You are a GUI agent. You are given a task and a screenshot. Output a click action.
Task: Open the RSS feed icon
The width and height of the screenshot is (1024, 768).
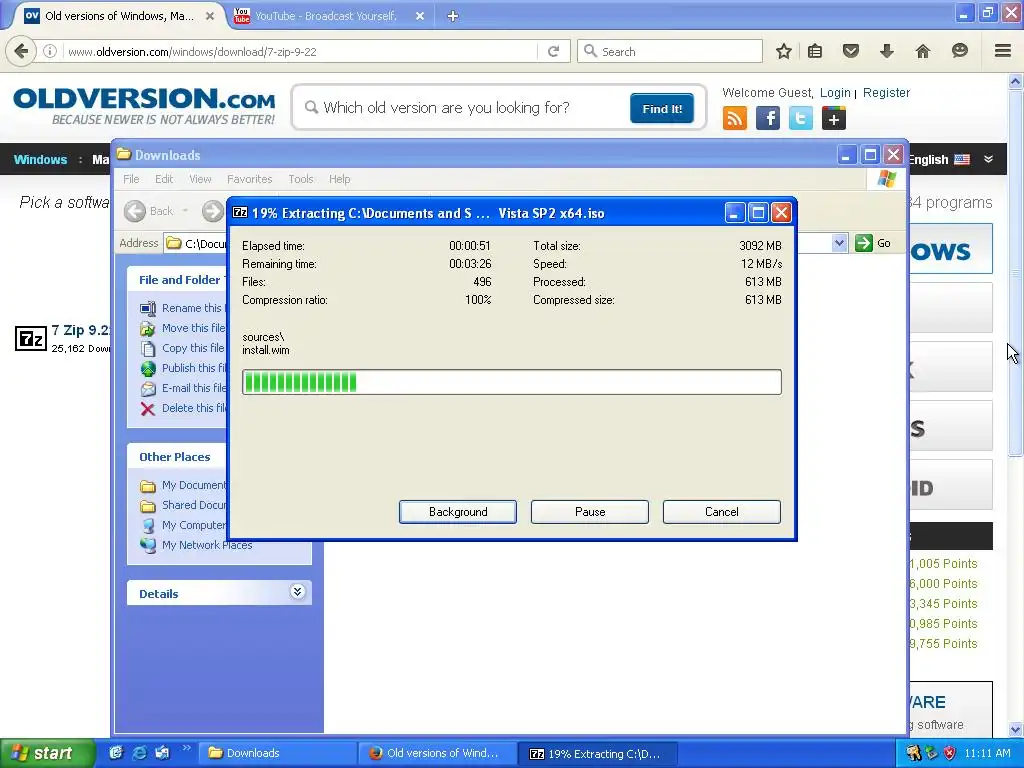[735, 118]
